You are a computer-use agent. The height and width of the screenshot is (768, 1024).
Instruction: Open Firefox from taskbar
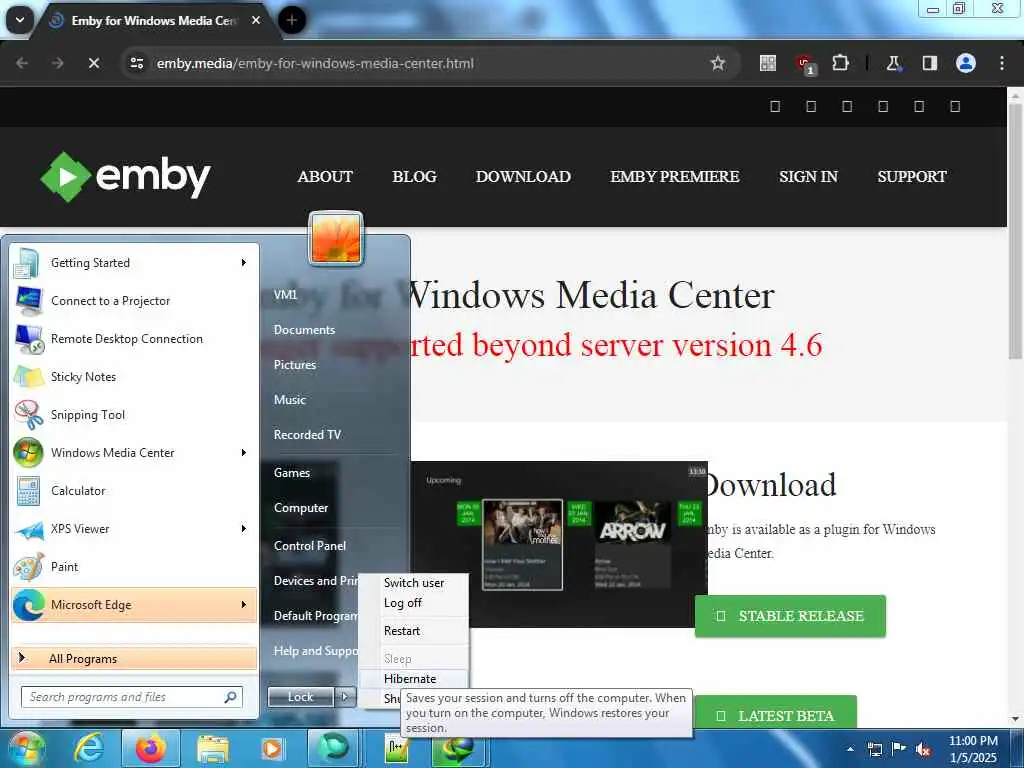coord(151,748)
